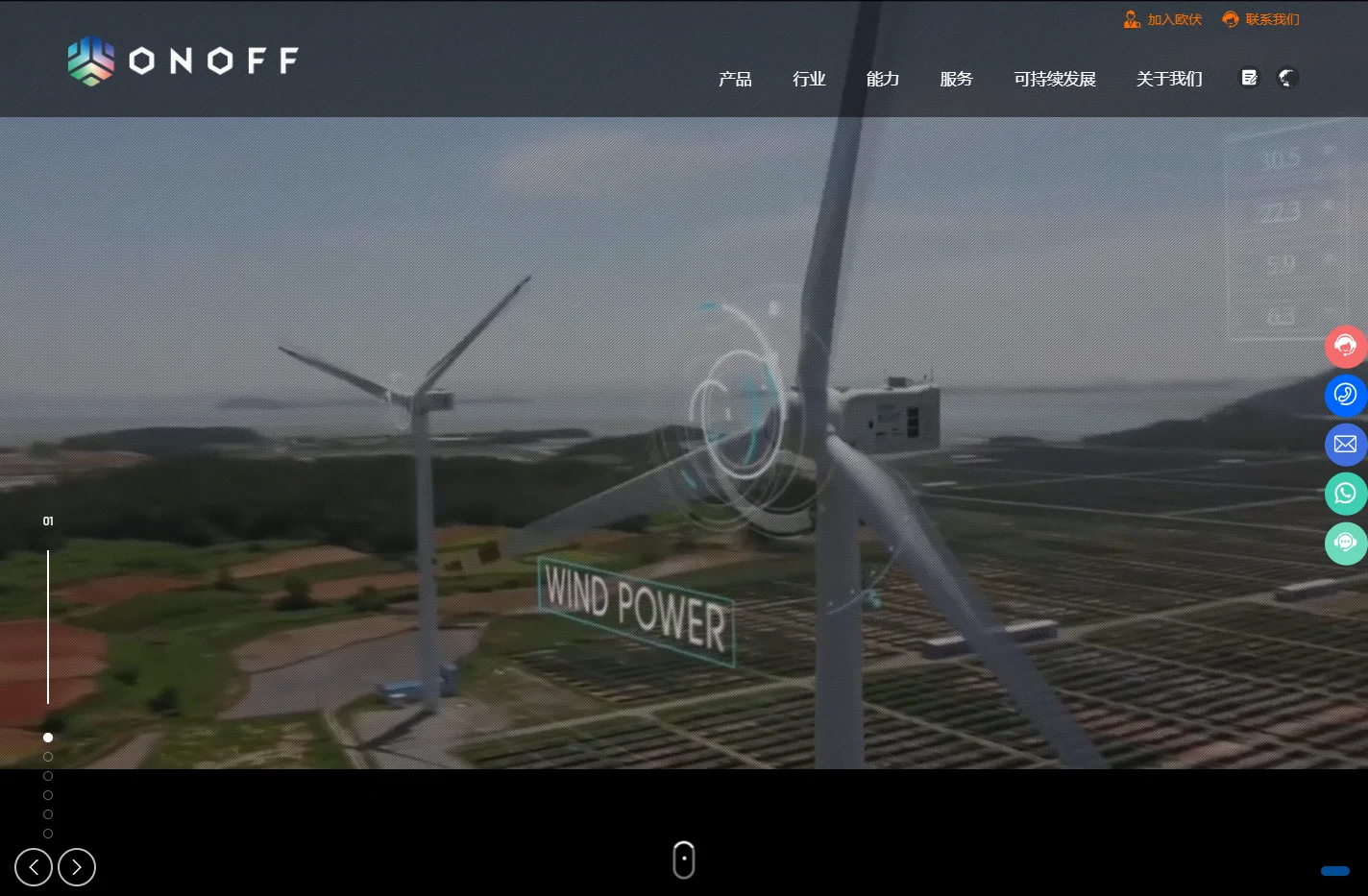Open the 产品 menu
1368x896 pixels.
(735, 79)
